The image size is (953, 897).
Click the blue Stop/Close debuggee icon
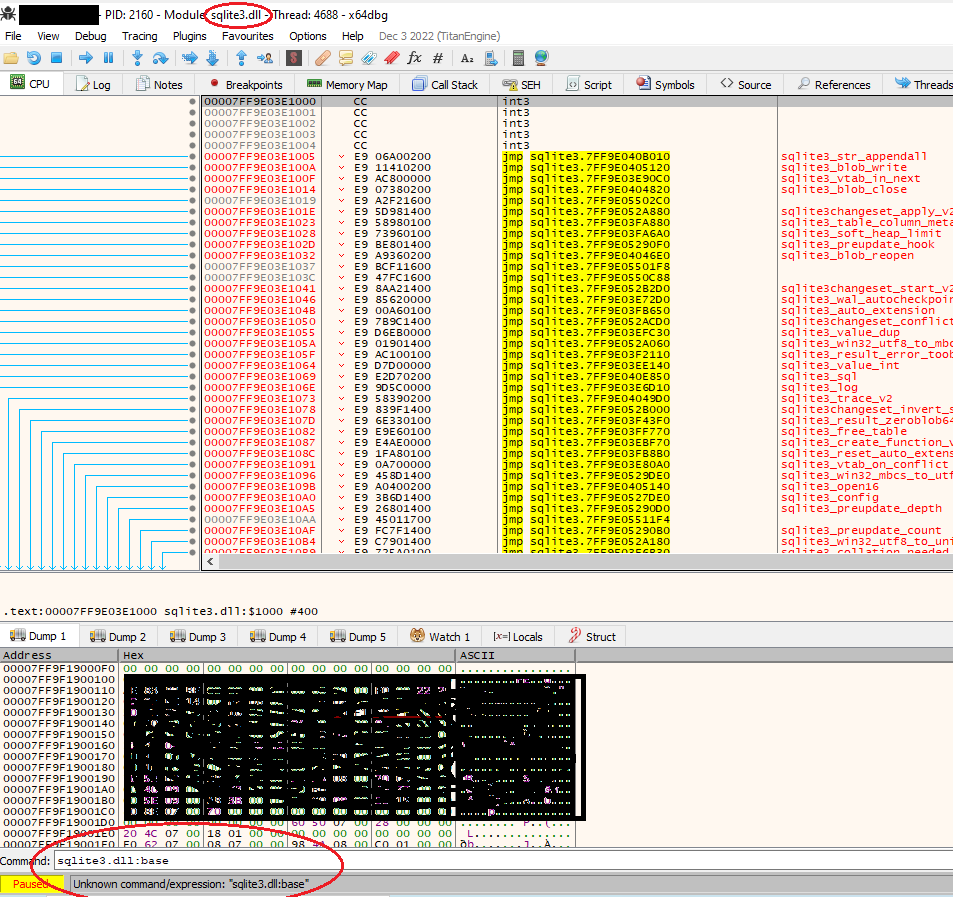(x=57, y=58)
